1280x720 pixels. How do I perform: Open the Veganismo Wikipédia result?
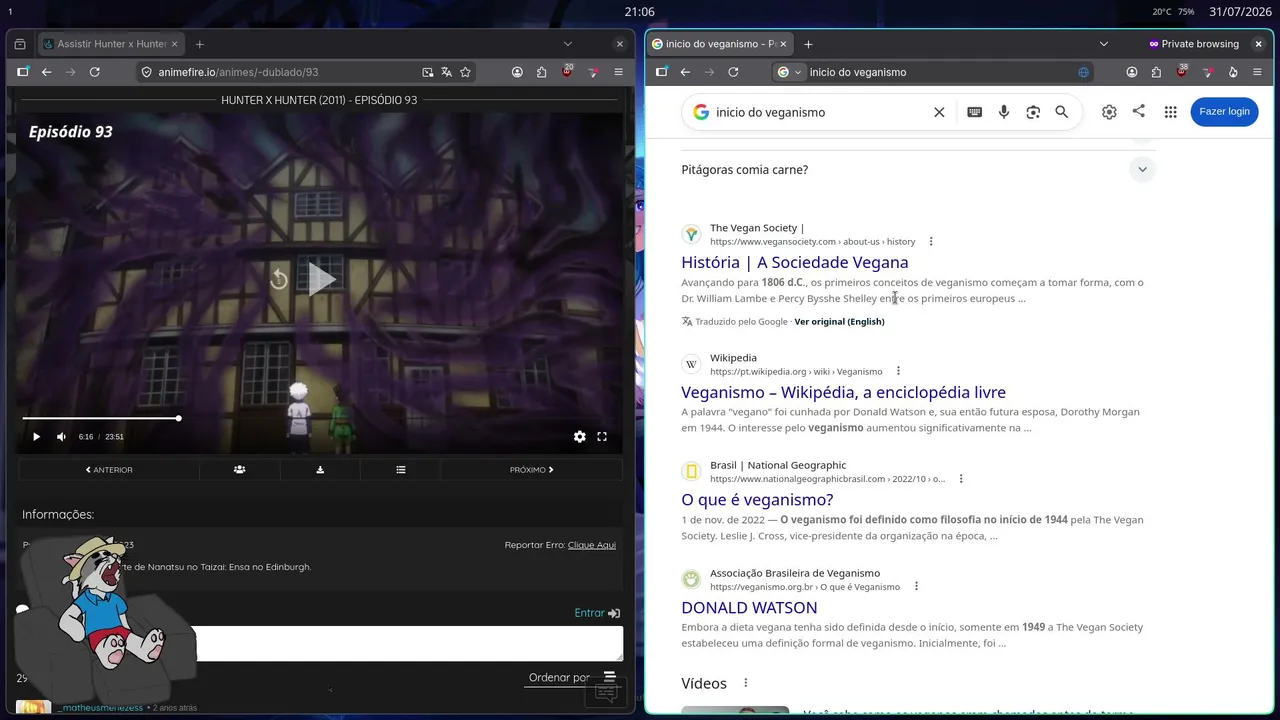[x=843, y=392]
